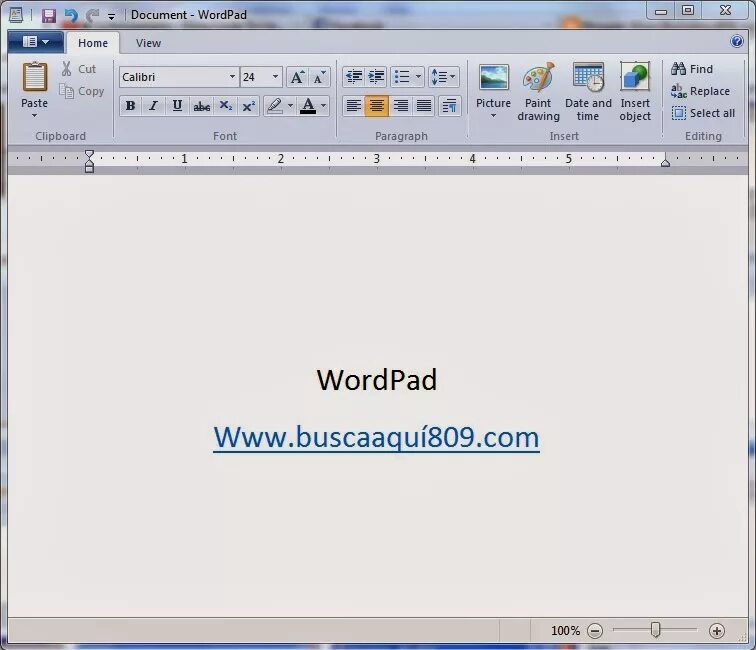Choose Select all in Editing
Screen dimensions: 756x650
point(703,113)
